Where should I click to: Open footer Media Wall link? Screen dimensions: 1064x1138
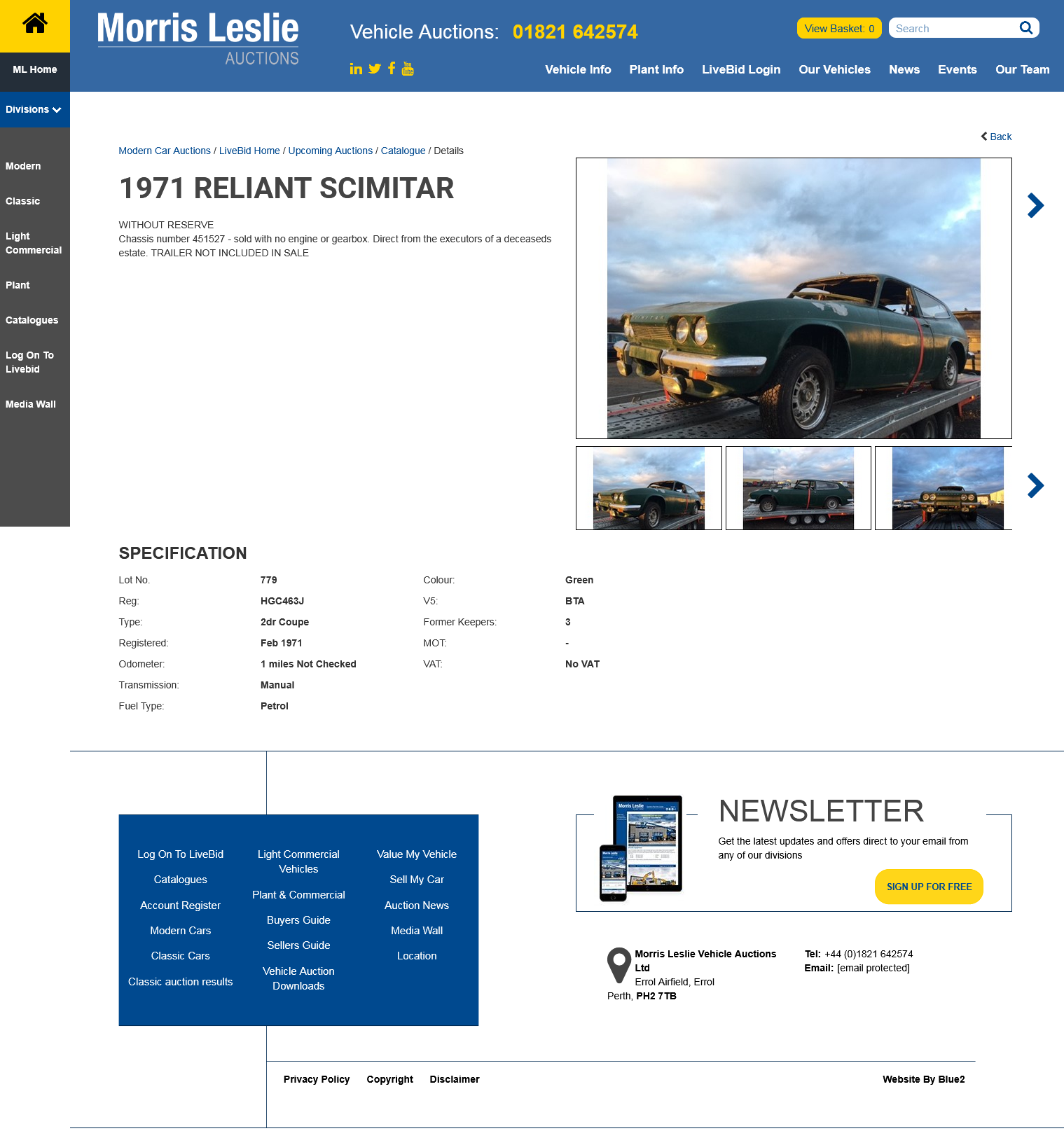(417, 931)
